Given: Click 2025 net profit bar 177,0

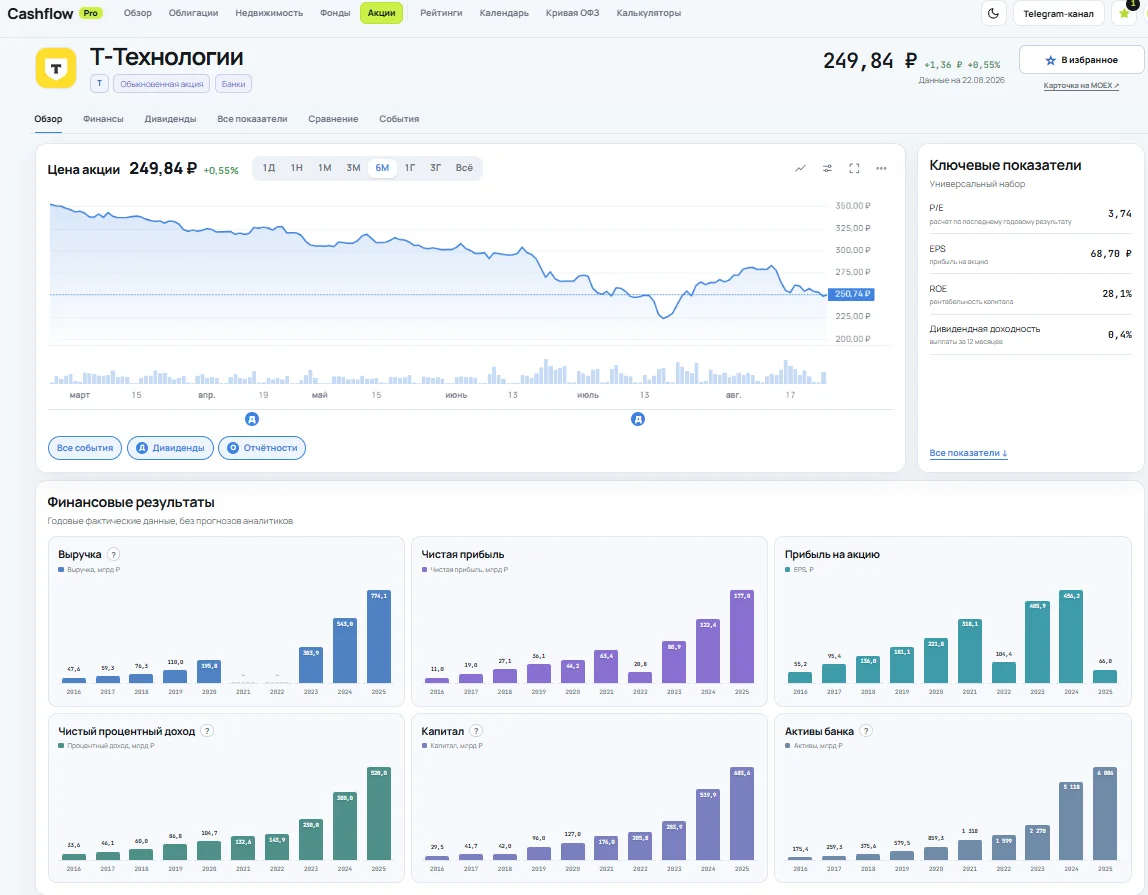Looking at the screenshot, I should click(742, 636).
